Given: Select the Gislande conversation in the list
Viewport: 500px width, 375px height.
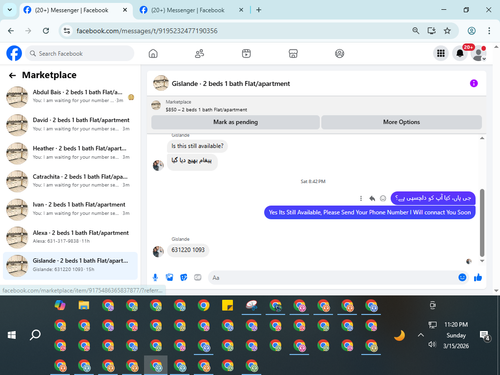Looking at the screenshot, I should [70, 265].
